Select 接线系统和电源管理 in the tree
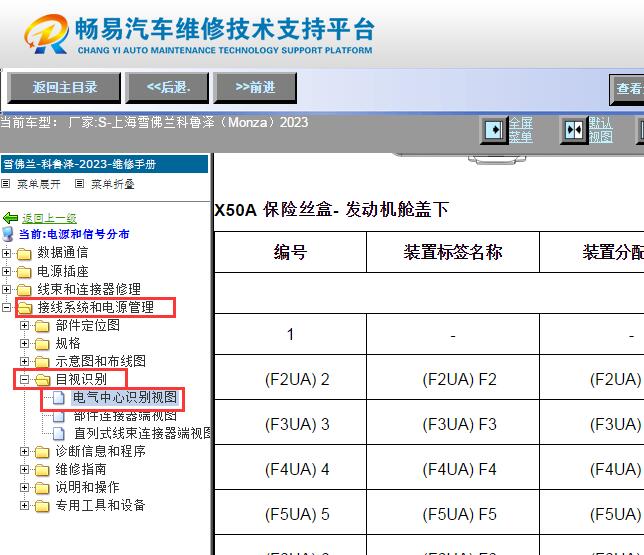The width and height of the screenshot is (644, 555). [96, 307]
